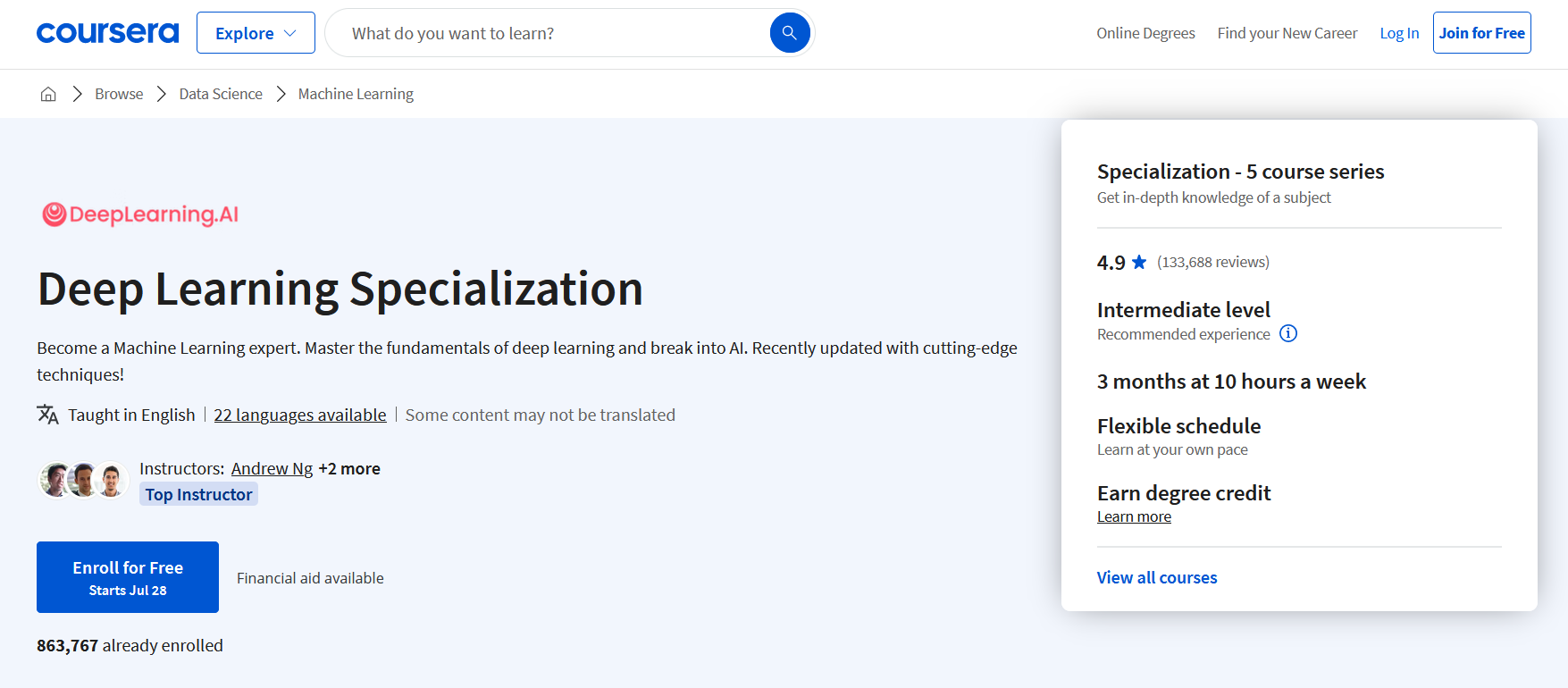Click the blue search magnifier button
The image size is (1568, 688).
point(790,33)
